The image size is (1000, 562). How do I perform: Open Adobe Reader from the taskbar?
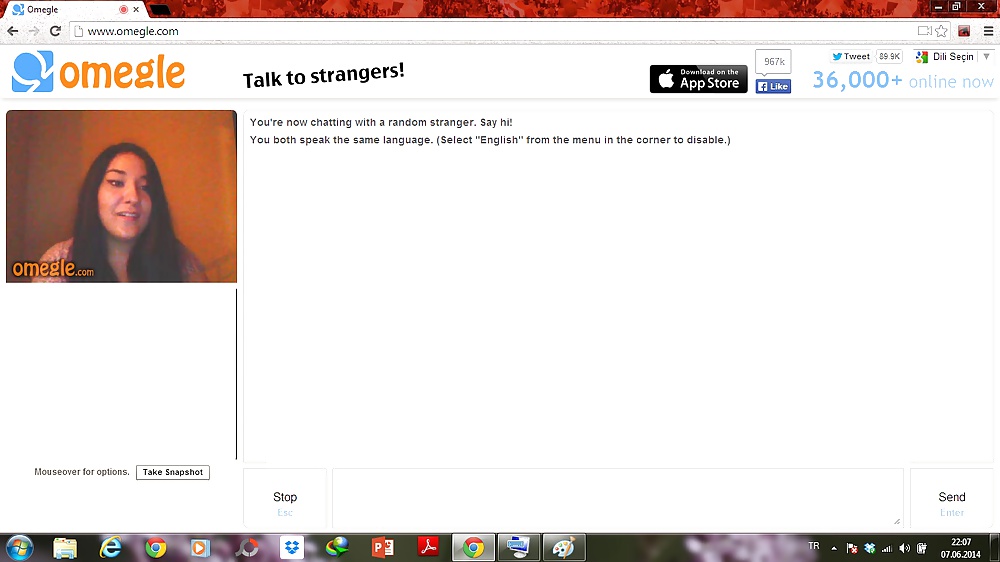tap(428, 548)
